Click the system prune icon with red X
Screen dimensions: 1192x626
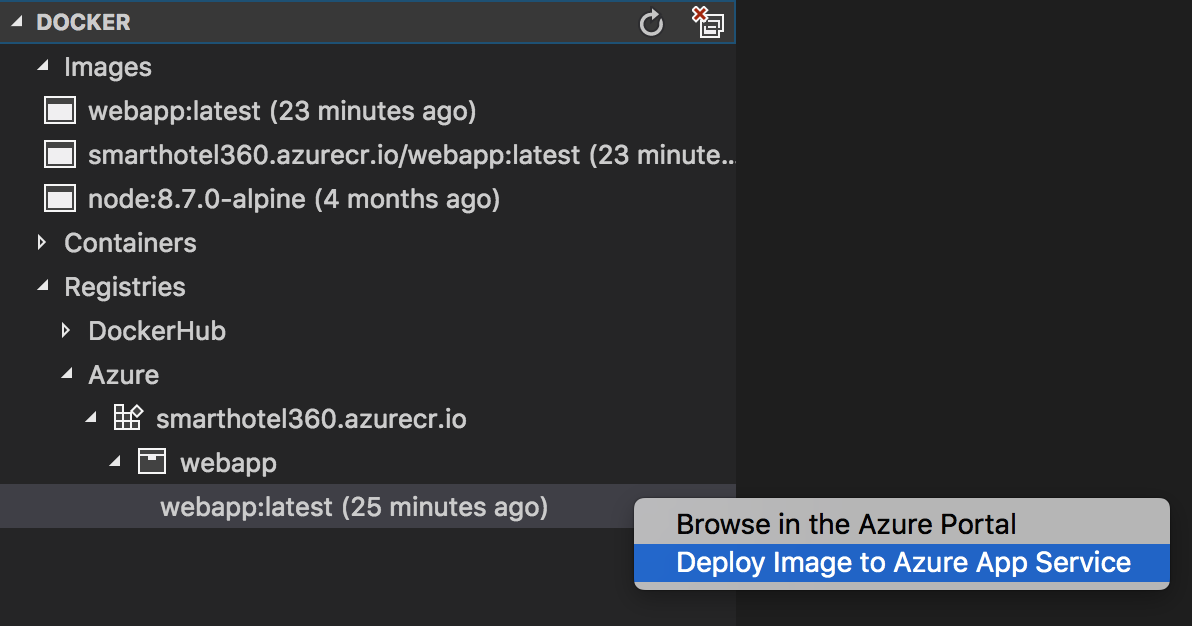(708, 22)
